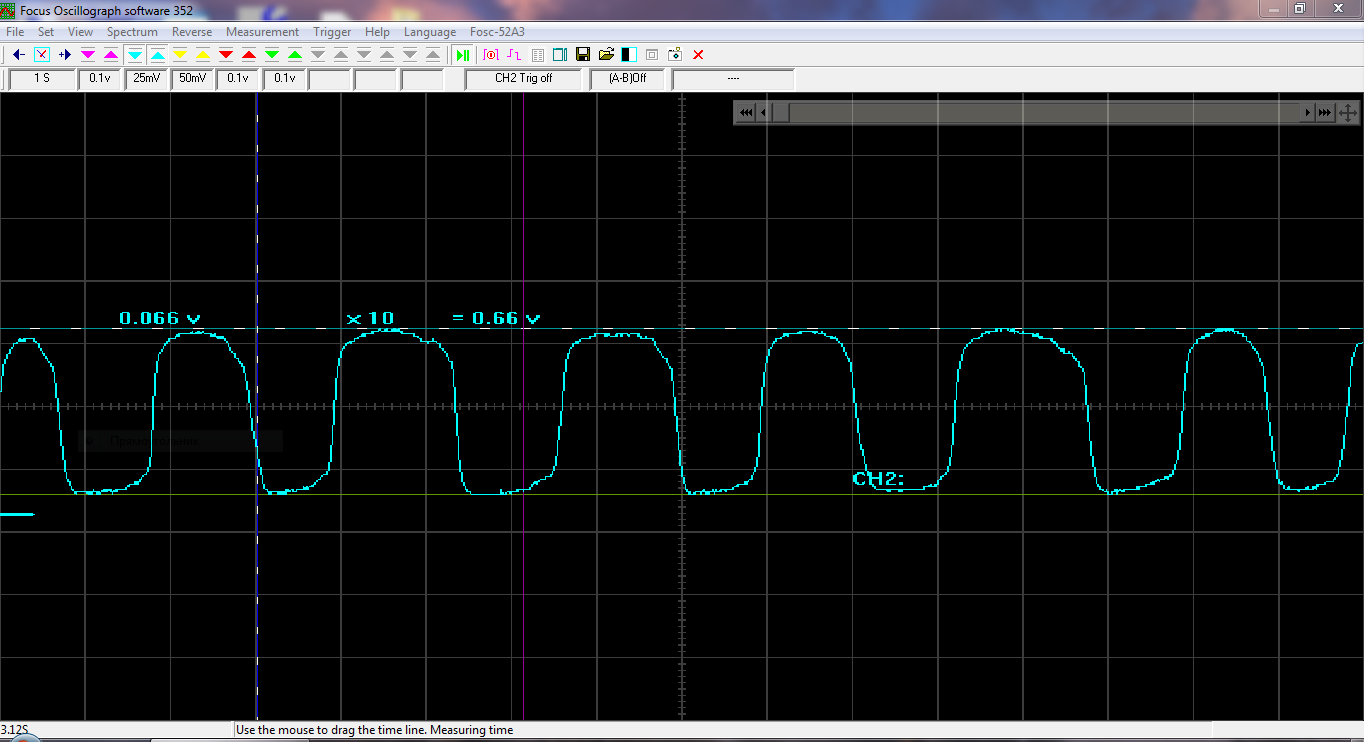Click the magenta up triangle
Screen dimensions: 1364x742
click(111, 55)
